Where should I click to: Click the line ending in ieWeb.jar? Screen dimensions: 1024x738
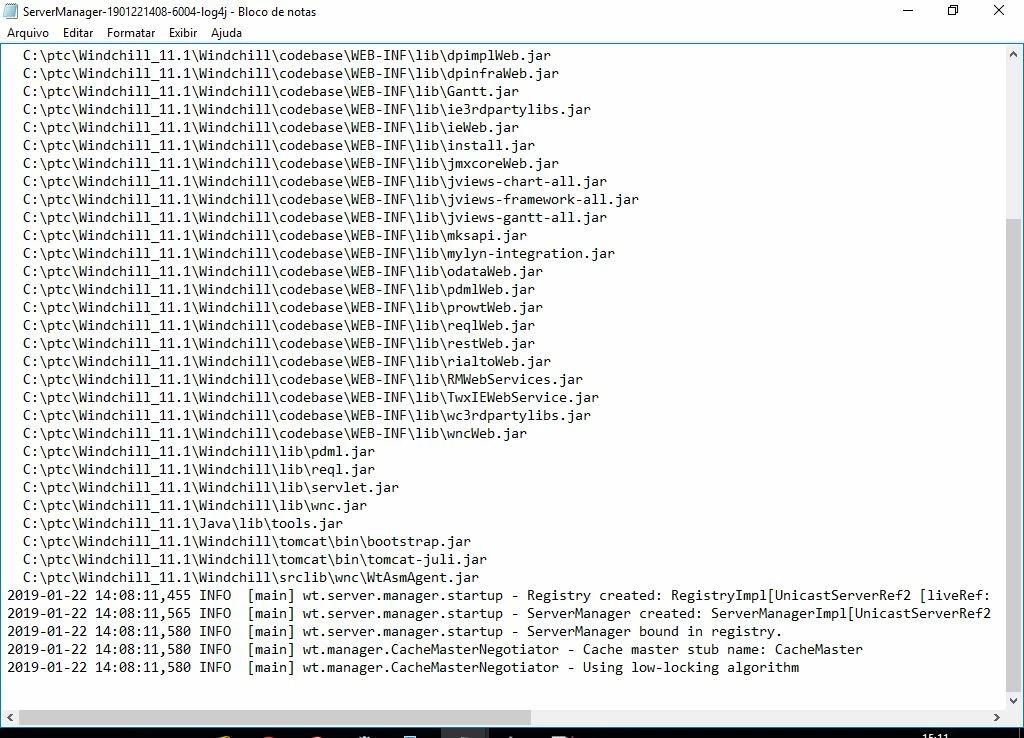point(271,127)
